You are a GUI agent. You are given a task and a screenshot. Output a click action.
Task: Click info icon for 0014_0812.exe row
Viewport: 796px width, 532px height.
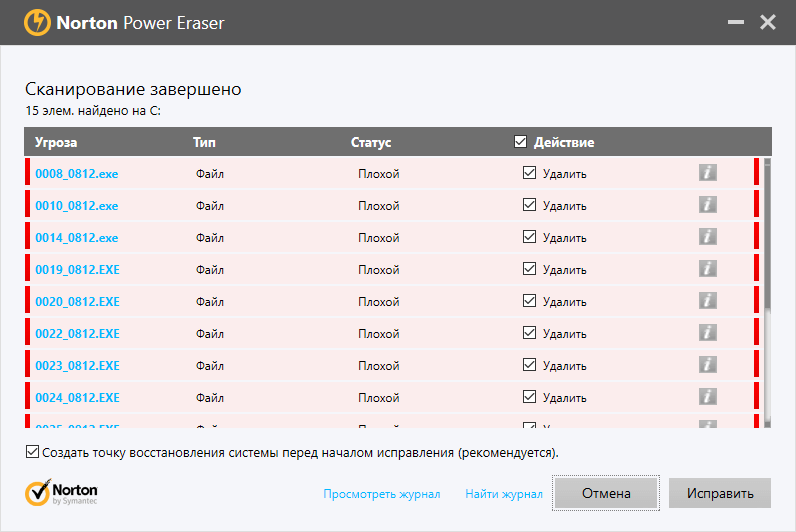tap(708, 237)
